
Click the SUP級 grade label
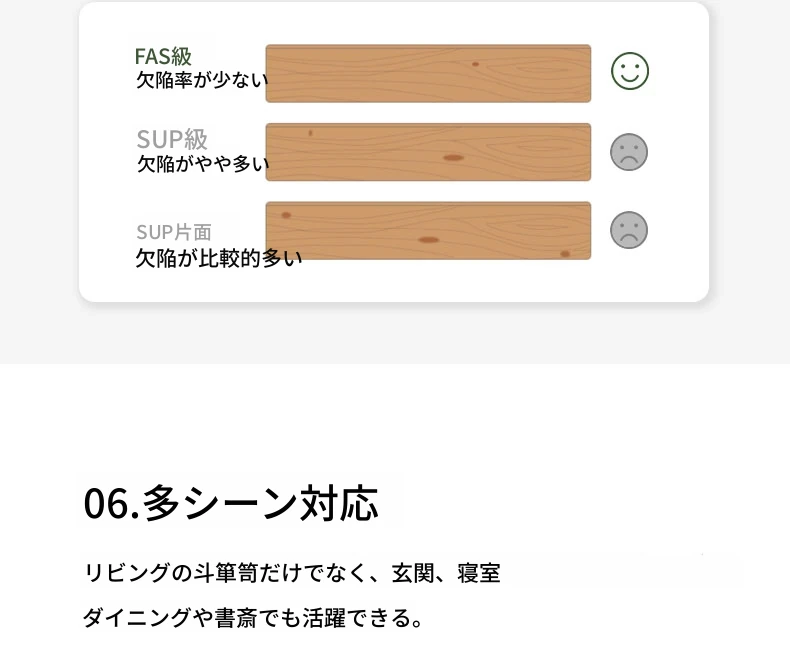click(172, 139)
